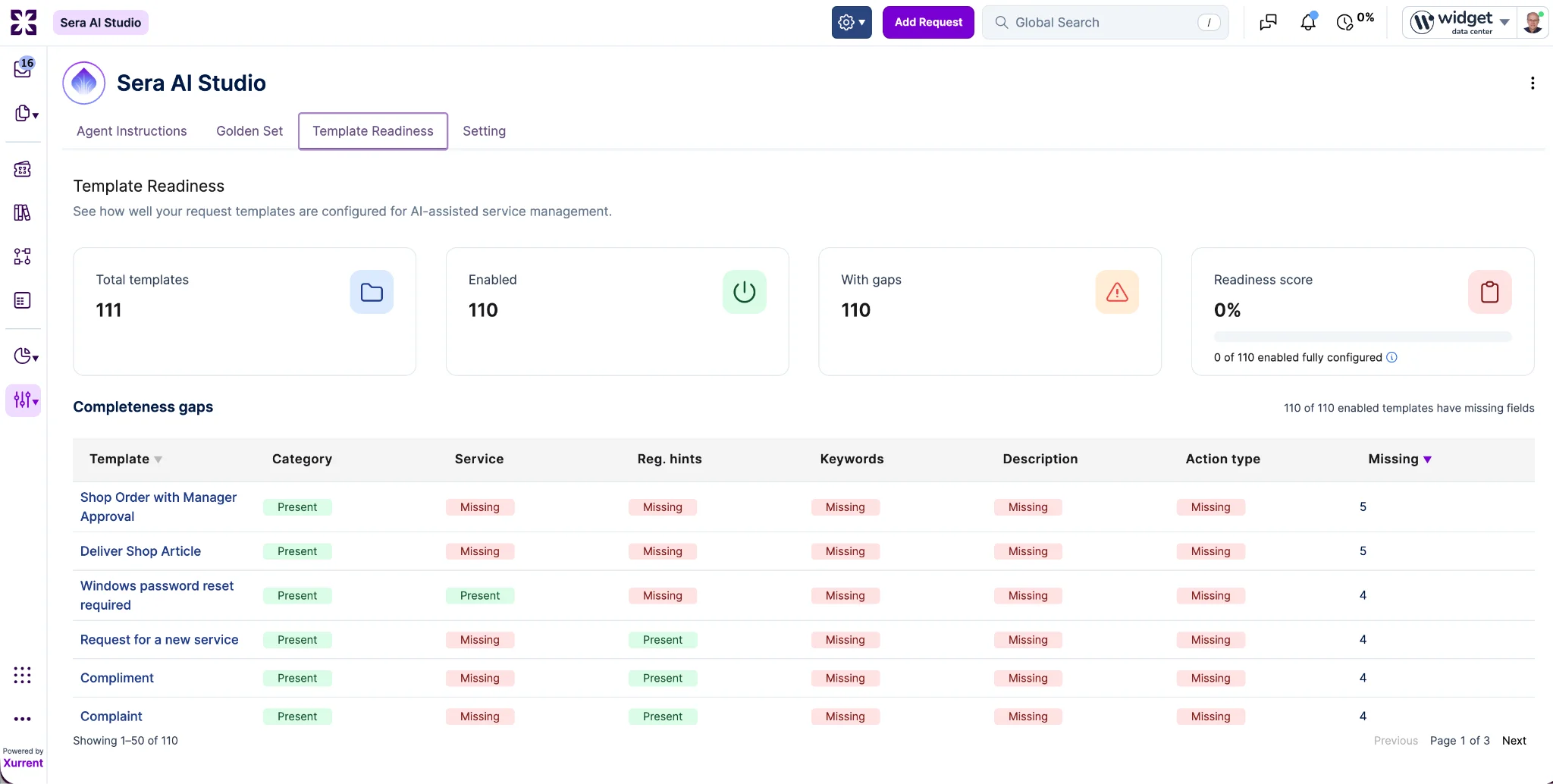Viewport: 1553px width, 784px height.
Task: Click the Xurrent logo in top-left corner
Action: (x=24, y=22)
